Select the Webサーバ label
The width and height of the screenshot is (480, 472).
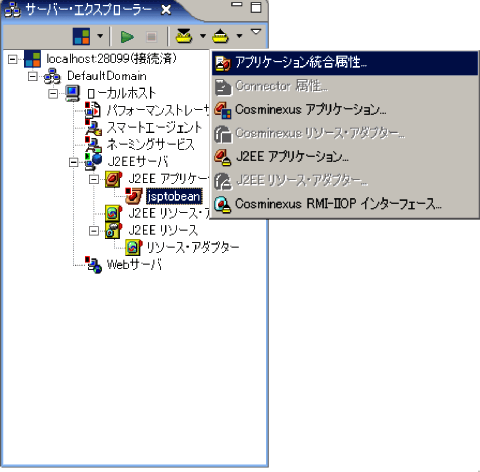pyautogui.click(x=134, y=265)
